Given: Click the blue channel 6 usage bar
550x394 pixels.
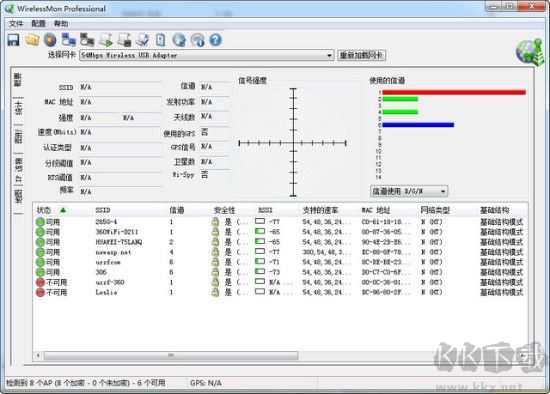Looking at the screenshot, I should [x=418, y=125].
